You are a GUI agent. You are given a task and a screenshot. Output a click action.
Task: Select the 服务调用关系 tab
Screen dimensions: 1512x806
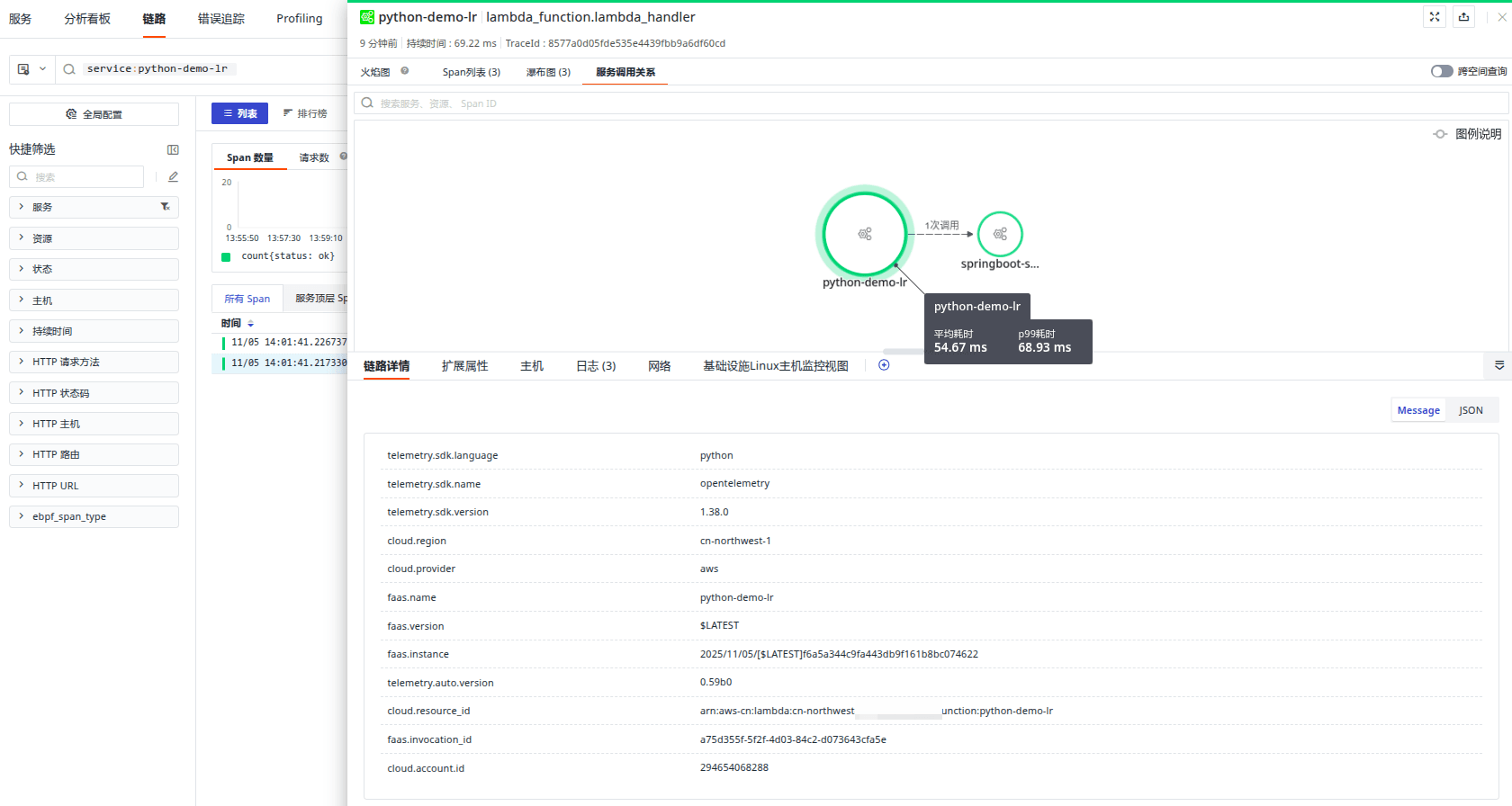pos(625,72)
